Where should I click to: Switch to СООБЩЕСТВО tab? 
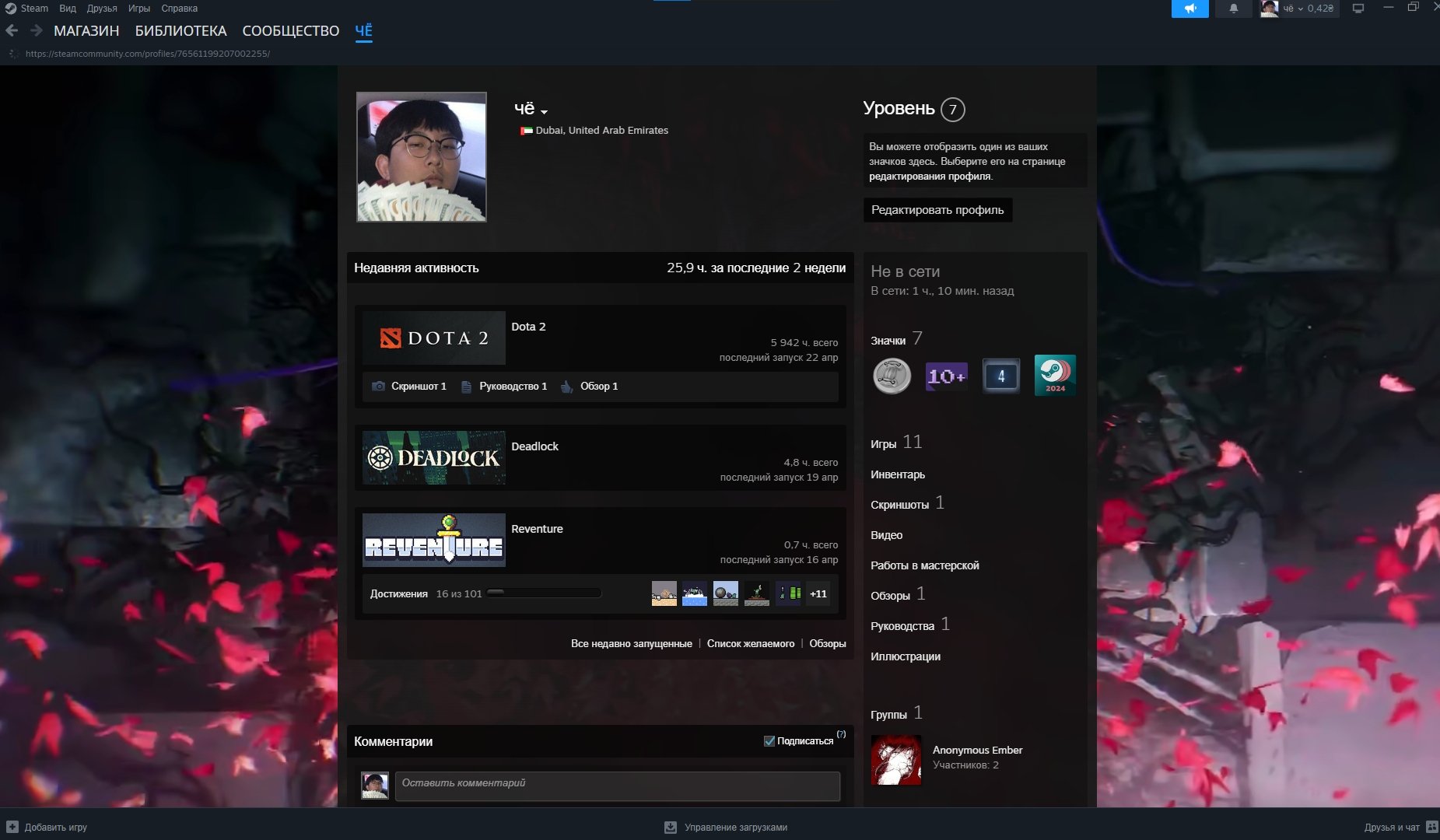[291, 30]
